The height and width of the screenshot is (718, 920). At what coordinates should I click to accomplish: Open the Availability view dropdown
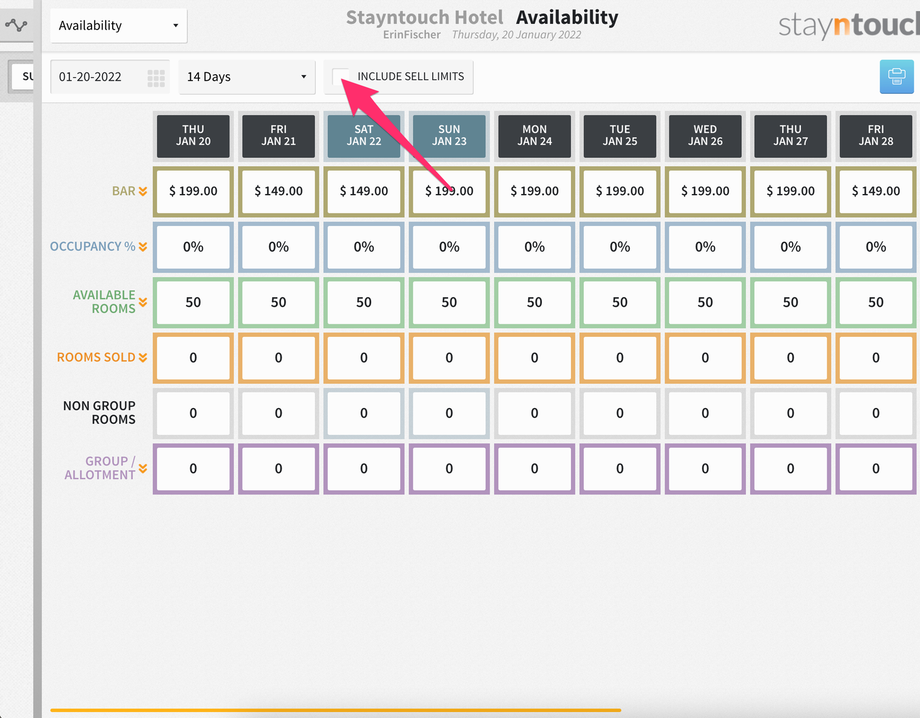click(x=119, y=26)
